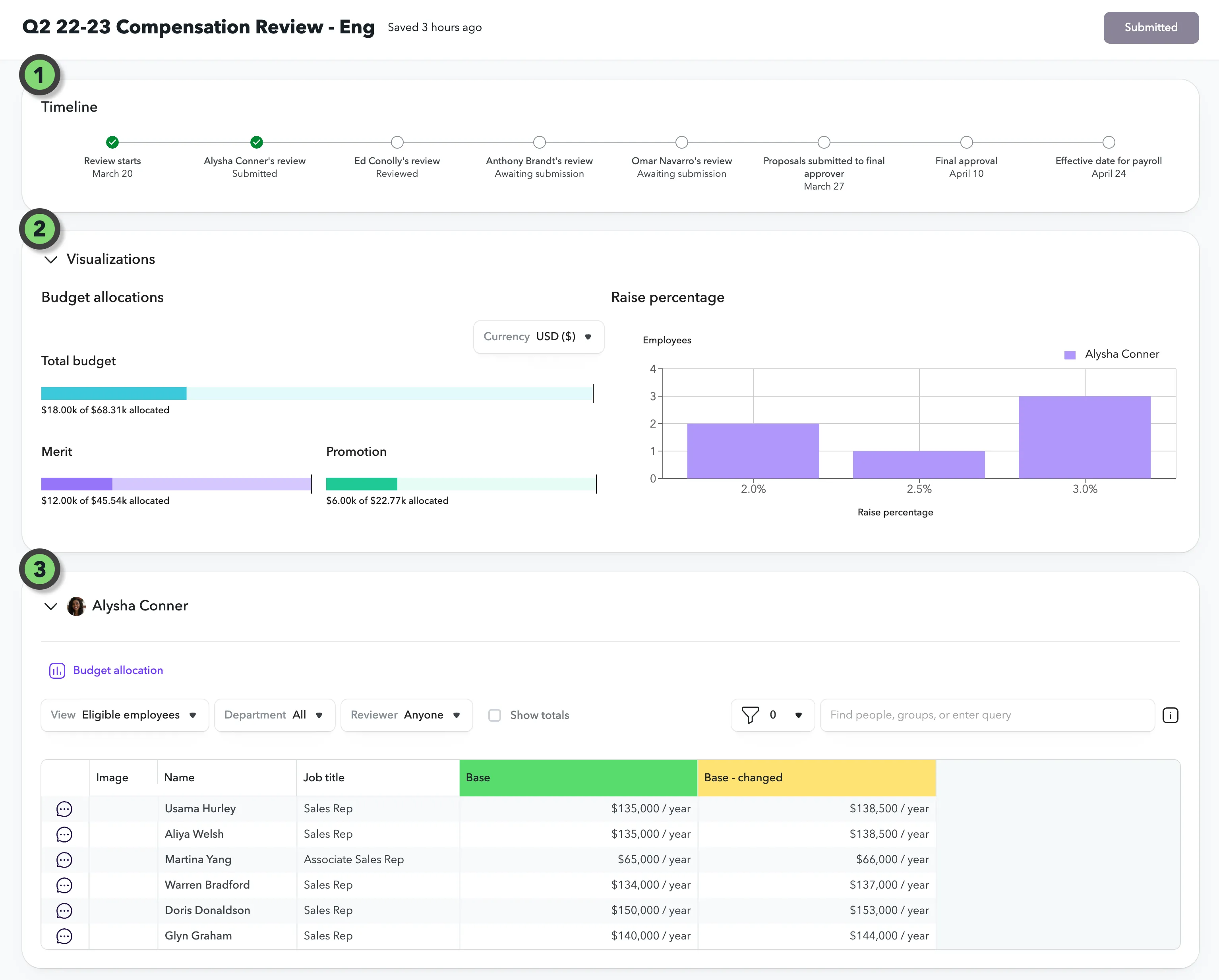Click the $140,000 / year base cell

coord(579,936)
